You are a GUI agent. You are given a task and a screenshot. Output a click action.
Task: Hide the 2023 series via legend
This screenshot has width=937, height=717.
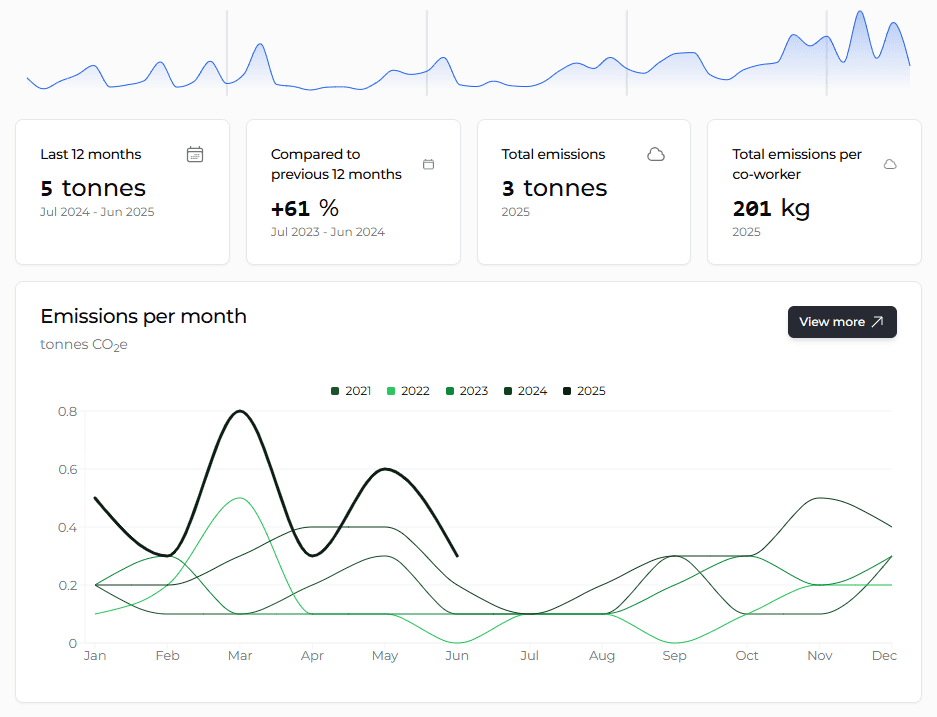(x=466, y=391)
